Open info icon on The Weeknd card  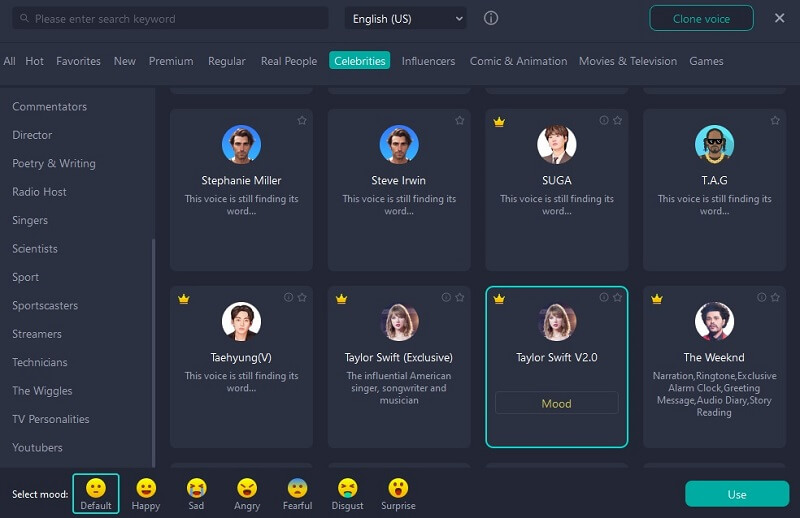pyautogui.click(x=762, y=297)
